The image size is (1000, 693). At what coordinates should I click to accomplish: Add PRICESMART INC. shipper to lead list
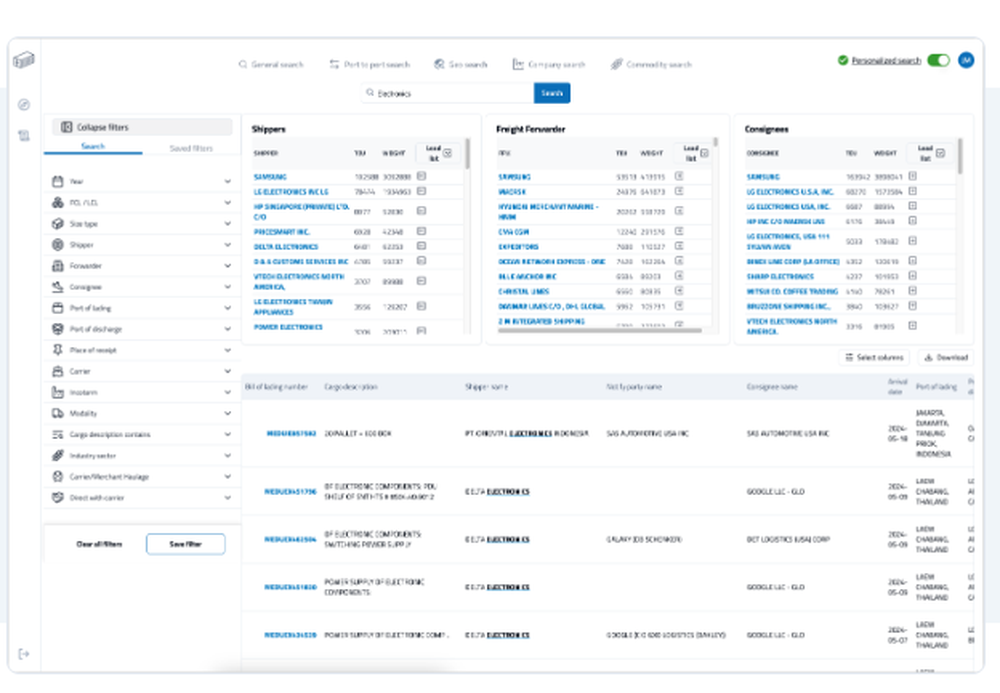point(422,231)
